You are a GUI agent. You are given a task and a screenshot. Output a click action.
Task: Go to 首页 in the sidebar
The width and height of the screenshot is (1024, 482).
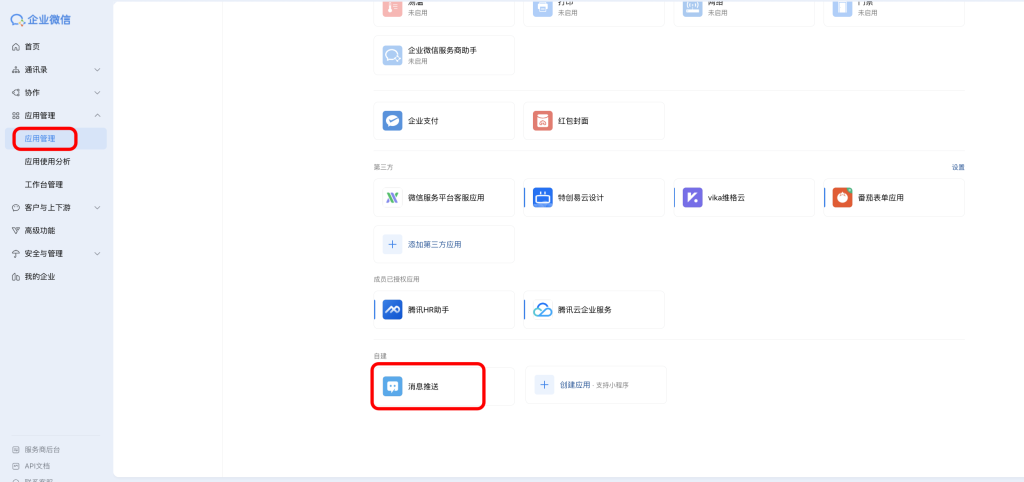(x=32, y=47)
